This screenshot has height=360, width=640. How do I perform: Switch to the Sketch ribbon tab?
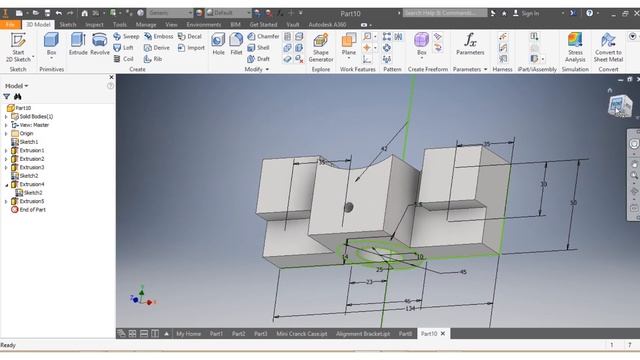[x=68, y=24]
